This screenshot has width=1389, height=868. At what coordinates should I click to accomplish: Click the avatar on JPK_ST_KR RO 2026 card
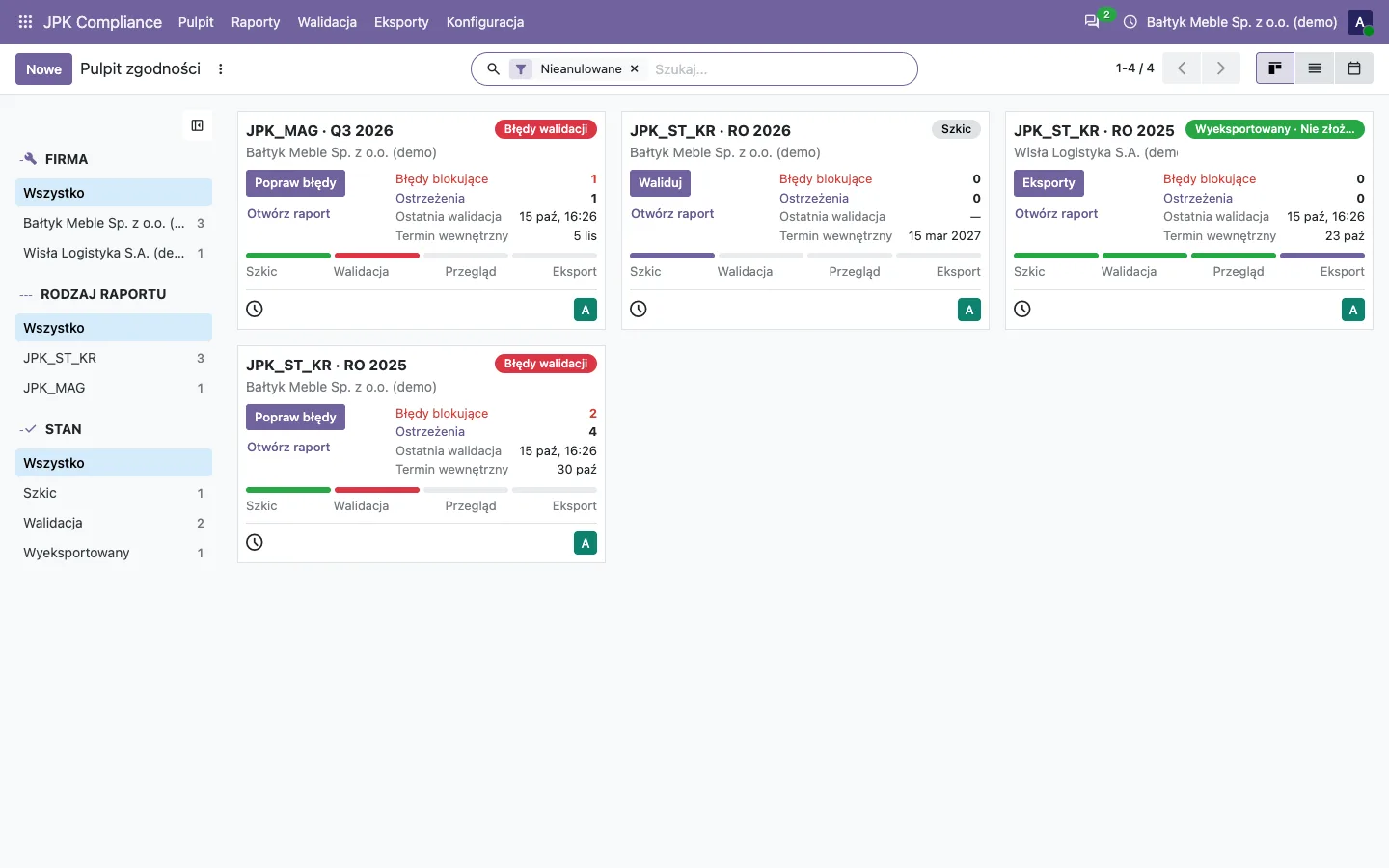click(x=969, y=310)
